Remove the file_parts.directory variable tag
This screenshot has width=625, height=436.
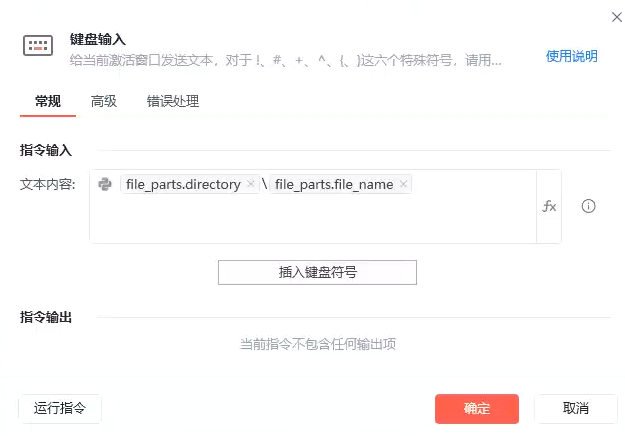click(x=251, y=184)
